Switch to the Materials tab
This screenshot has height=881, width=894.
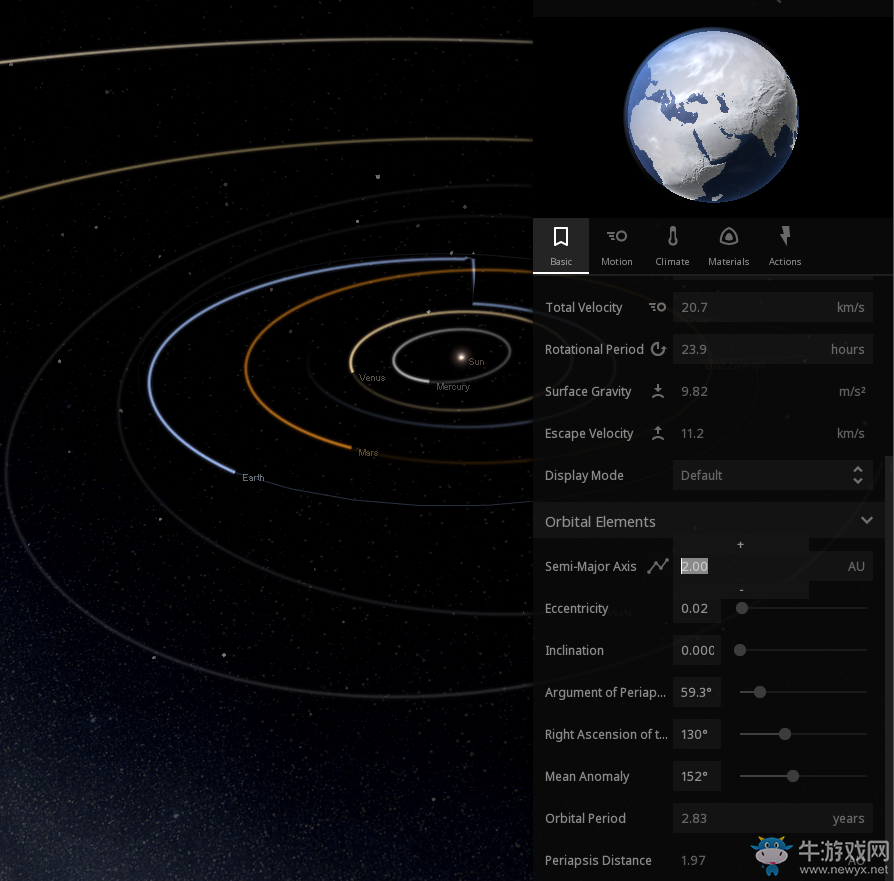pyautogui.click(x=728, y=246)
